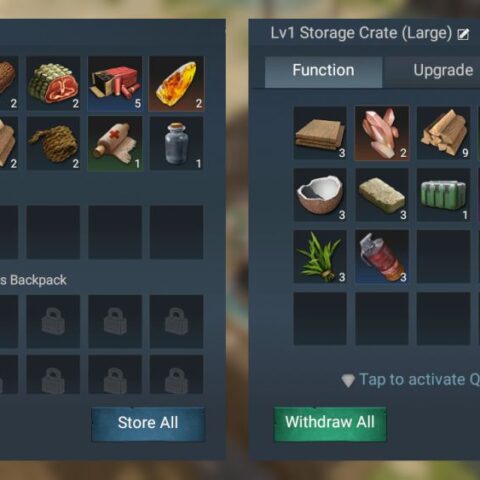480x480 pixels.
Task: Select the stone brick item
Action: pyautogui.click(x=382, y=195)
